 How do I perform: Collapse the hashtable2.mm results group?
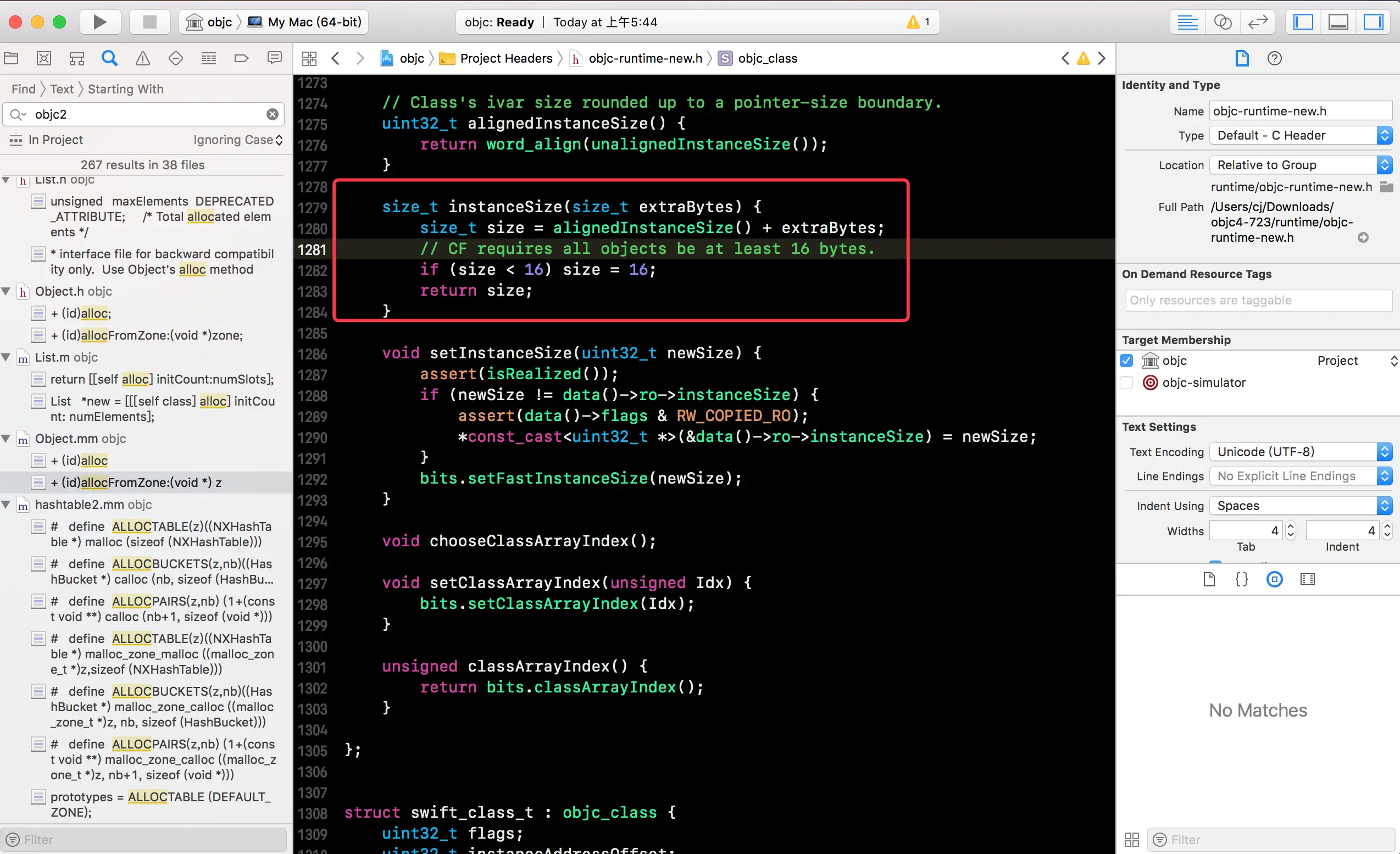tap(6, 504)
